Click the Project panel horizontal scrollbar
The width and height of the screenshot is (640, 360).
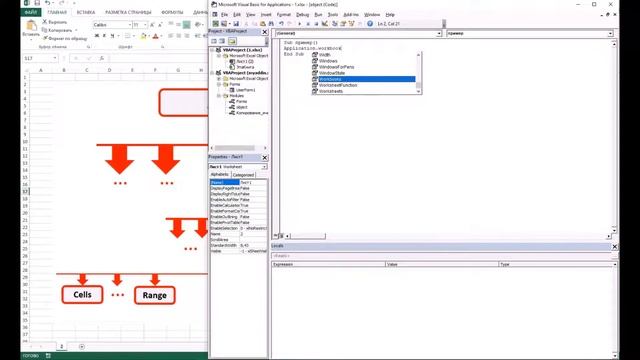pyautogui.click(x=238, y=148)
